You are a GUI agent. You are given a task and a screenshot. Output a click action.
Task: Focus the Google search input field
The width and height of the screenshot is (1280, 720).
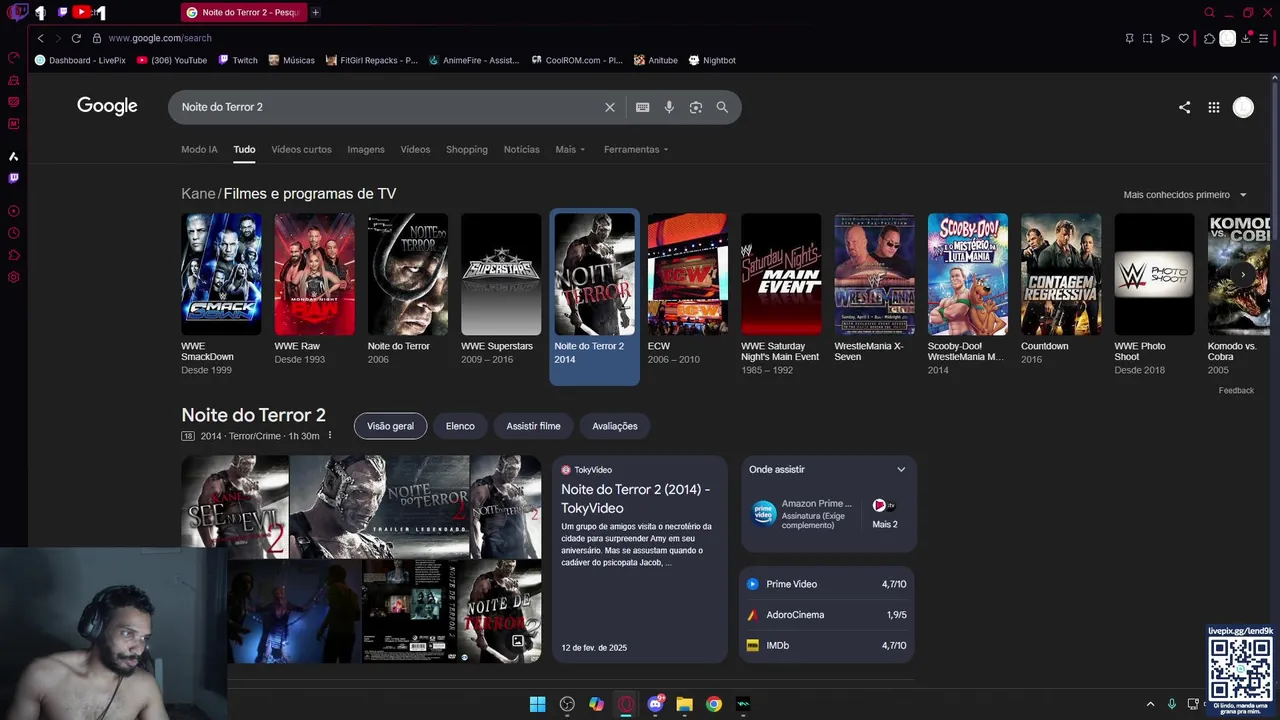pos(390,107)
